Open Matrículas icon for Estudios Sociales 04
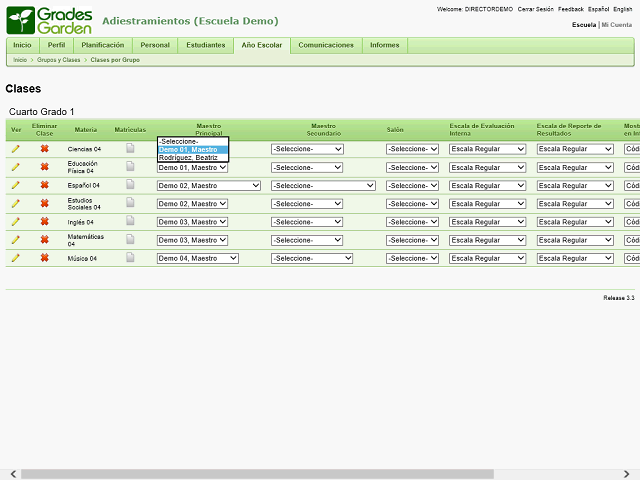This screenshot has height=480, width=640. point(130,202)
